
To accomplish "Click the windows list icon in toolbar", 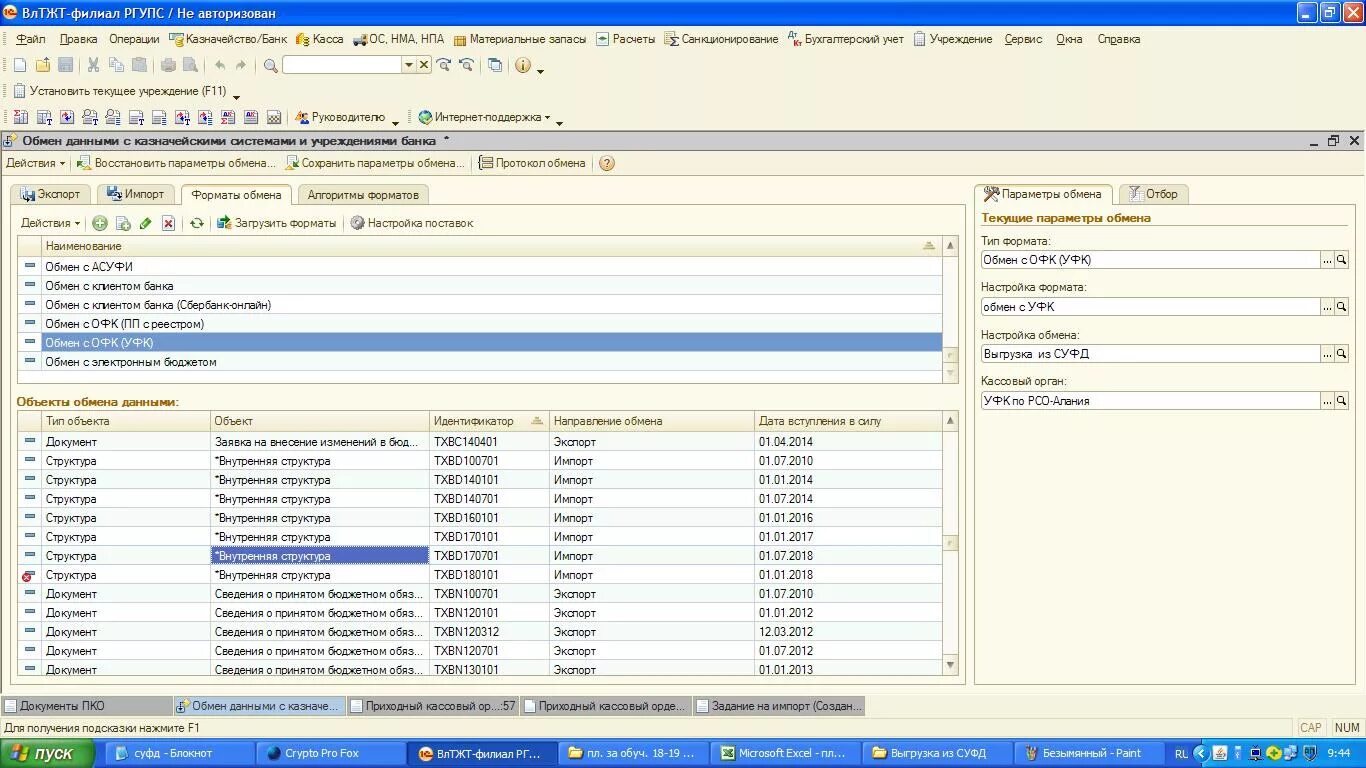I will pyautogui.click(x=495, y=65).
